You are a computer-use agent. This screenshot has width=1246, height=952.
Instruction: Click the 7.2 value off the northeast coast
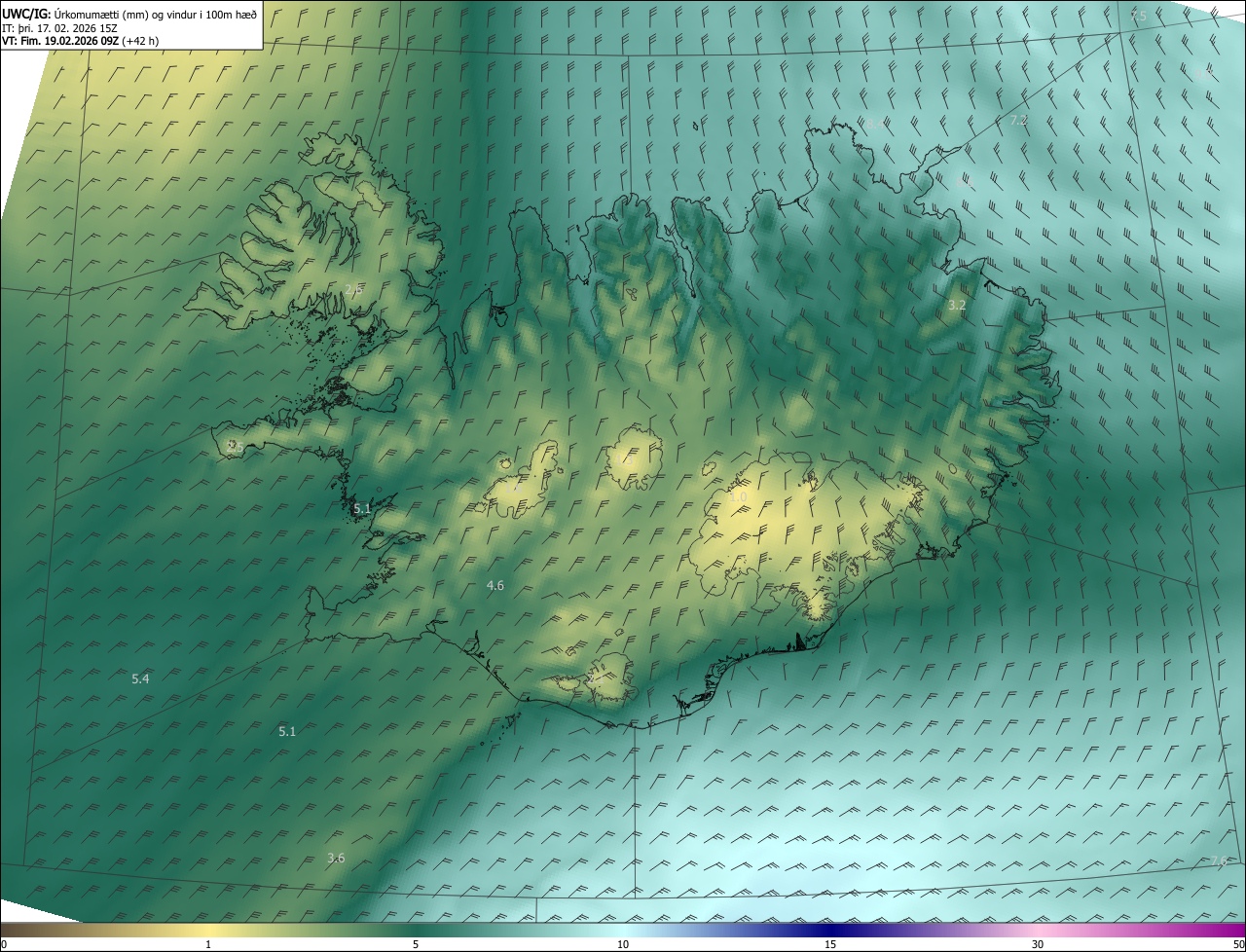click(x=1018, y=121)
